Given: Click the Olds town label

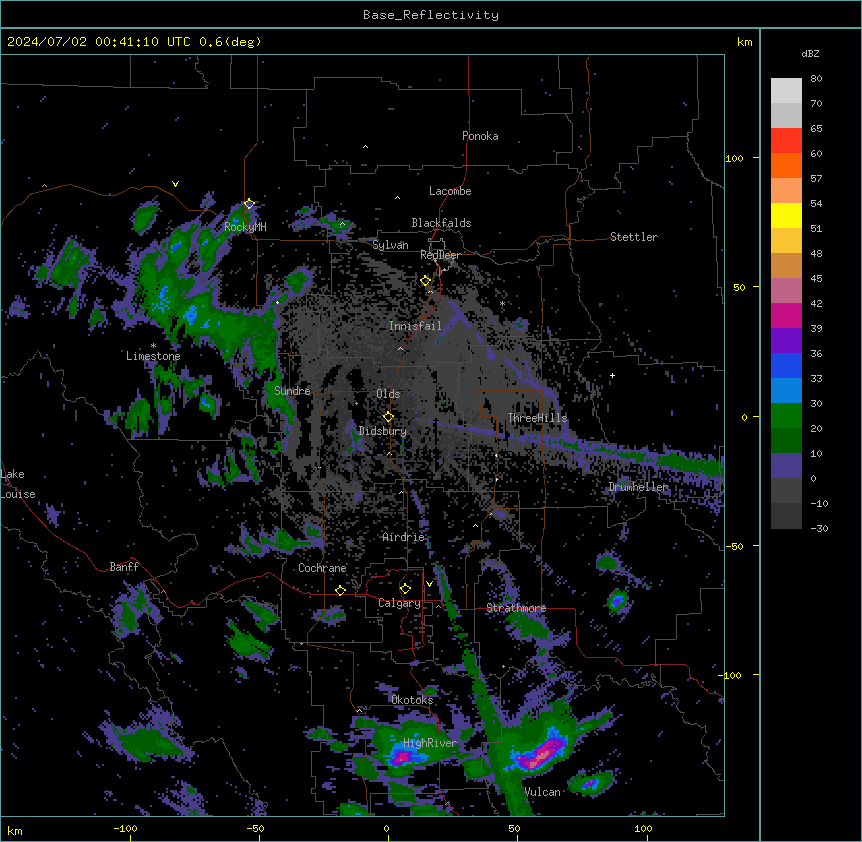Looking at the screenshot, I should [x=388, y=394].
